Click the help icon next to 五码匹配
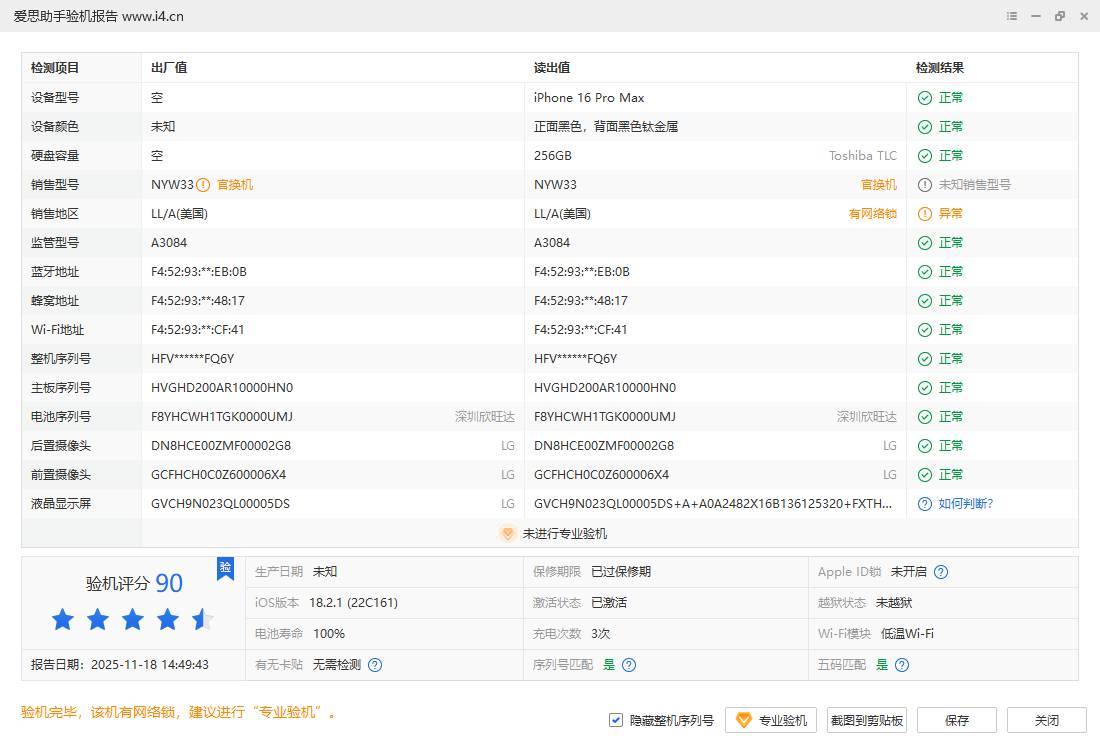Viewport: 1100px width, 749px height. click(902, 665)
